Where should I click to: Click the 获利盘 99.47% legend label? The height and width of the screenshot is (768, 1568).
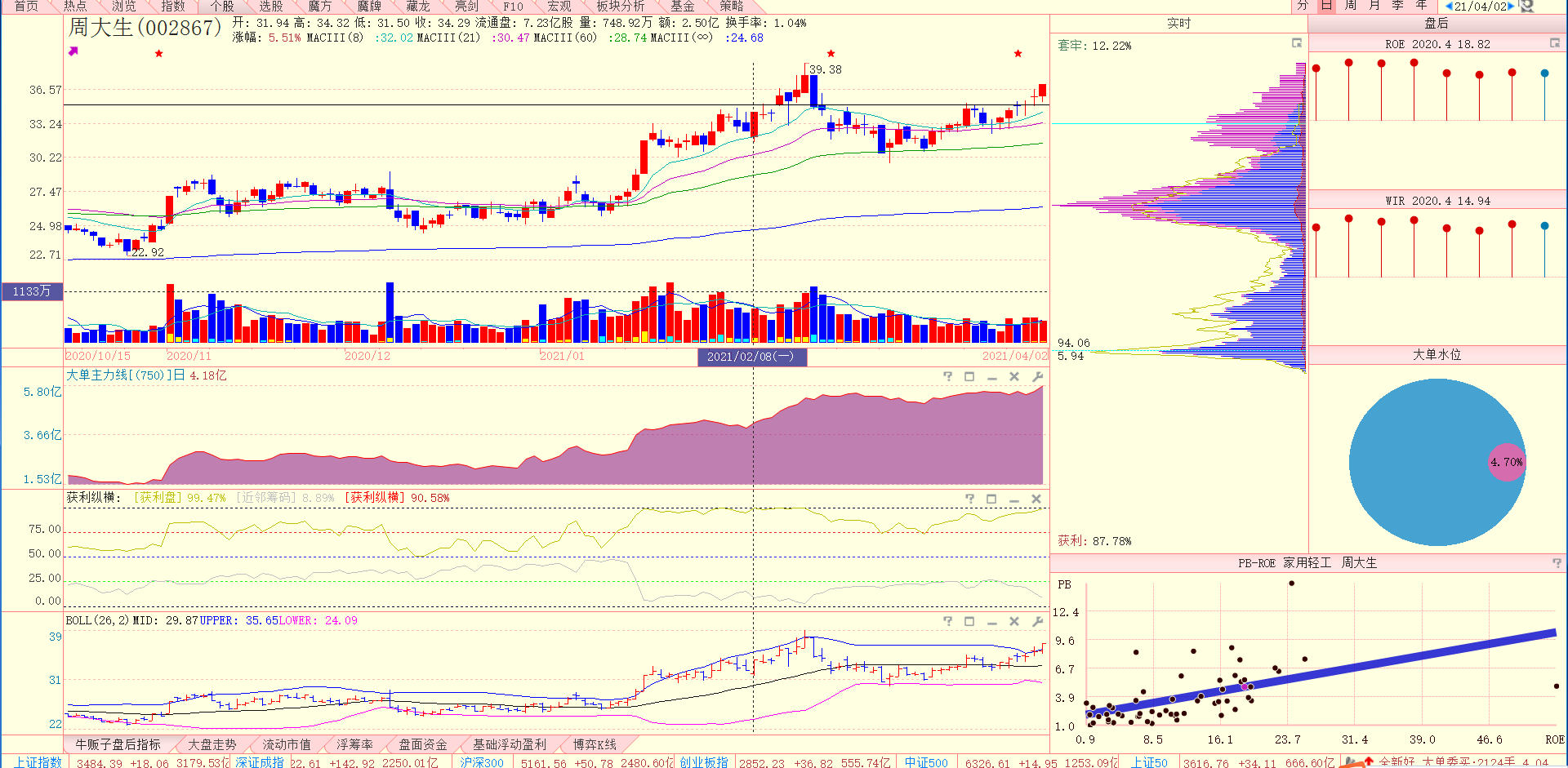pos(180,498)
